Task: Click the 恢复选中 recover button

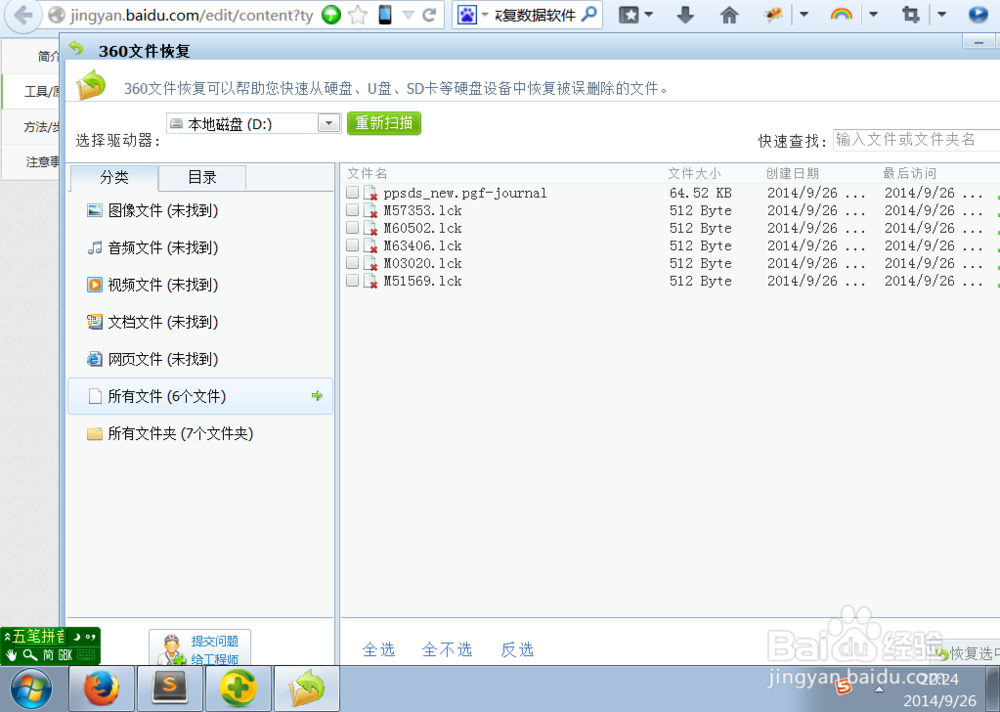Action: tap(967, 653)
